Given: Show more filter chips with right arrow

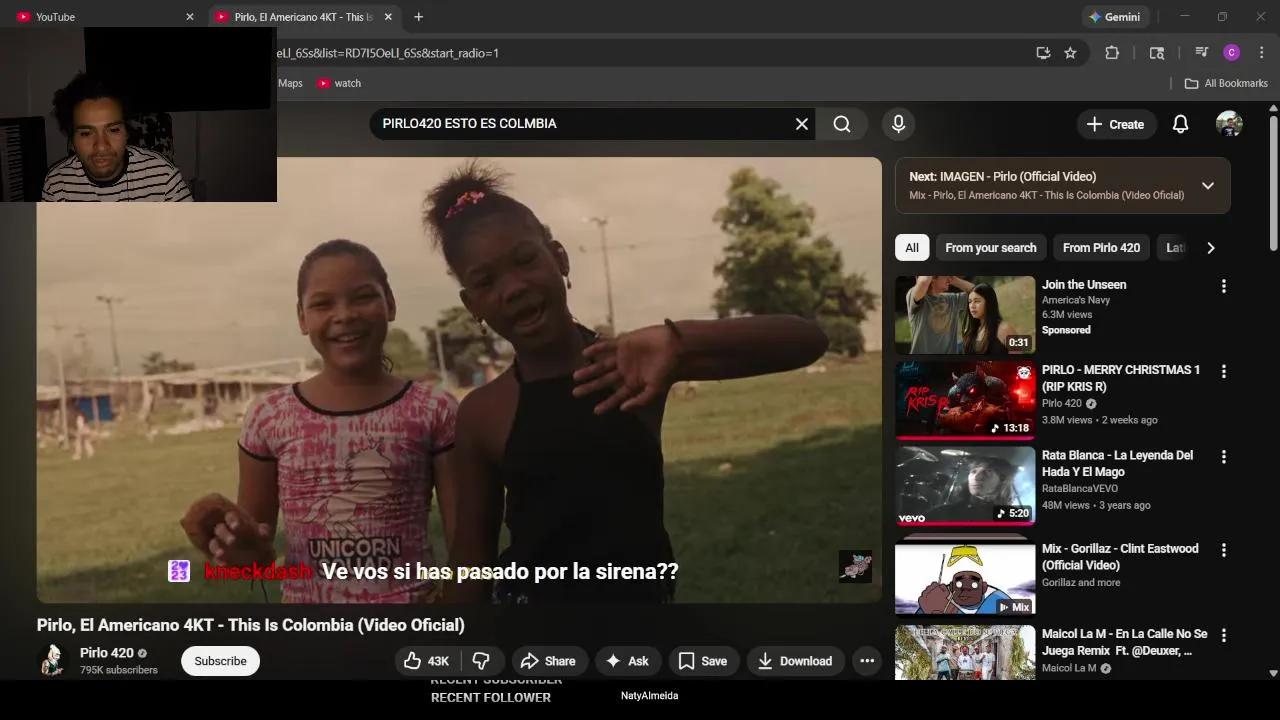Looking at the screenshot, I should pos(1210,248).
